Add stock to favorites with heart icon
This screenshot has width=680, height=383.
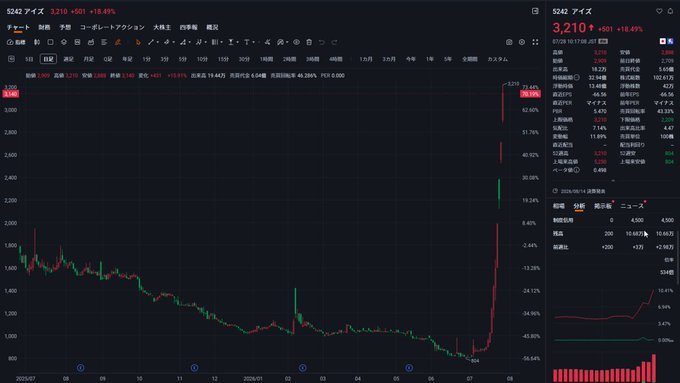659,11
